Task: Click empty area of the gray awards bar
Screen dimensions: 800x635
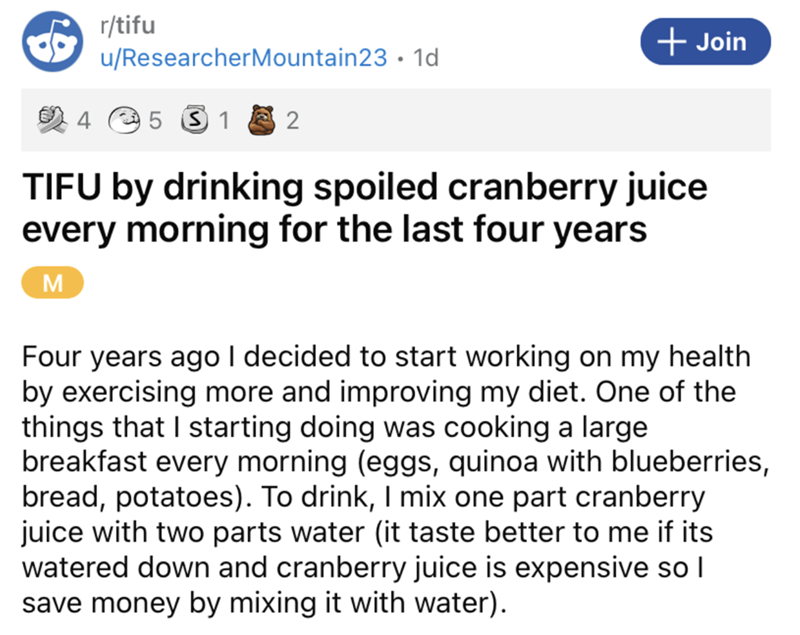Action: [540, 122]
